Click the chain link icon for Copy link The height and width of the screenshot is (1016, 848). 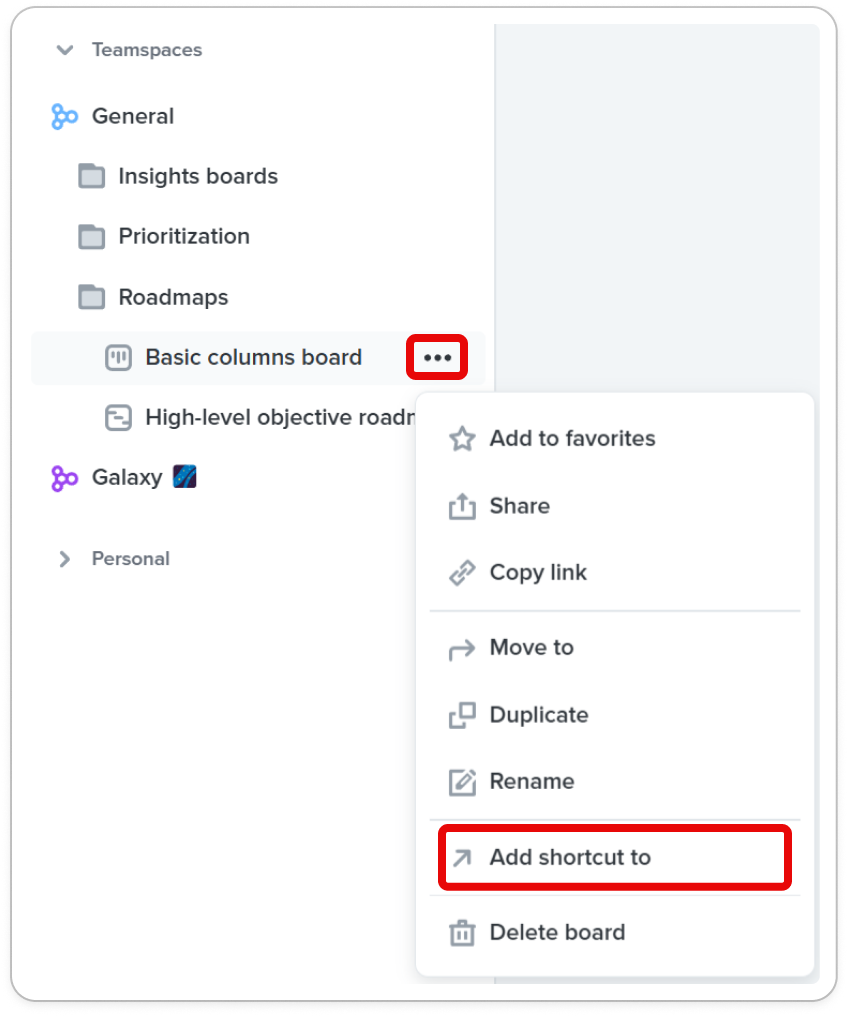[x=462, y=573]
